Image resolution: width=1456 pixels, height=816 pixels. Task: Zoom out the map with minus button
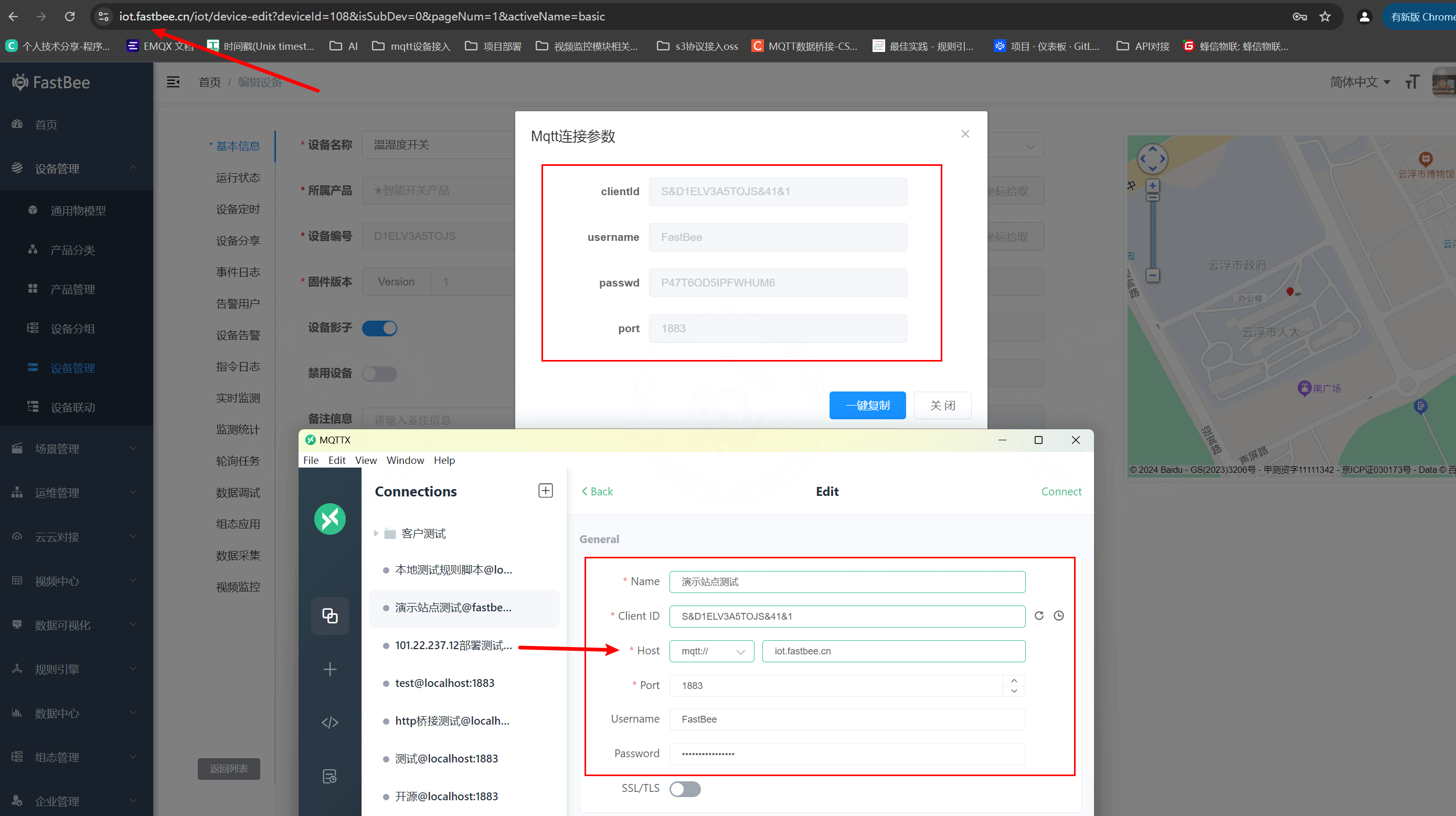point(1153,275)
